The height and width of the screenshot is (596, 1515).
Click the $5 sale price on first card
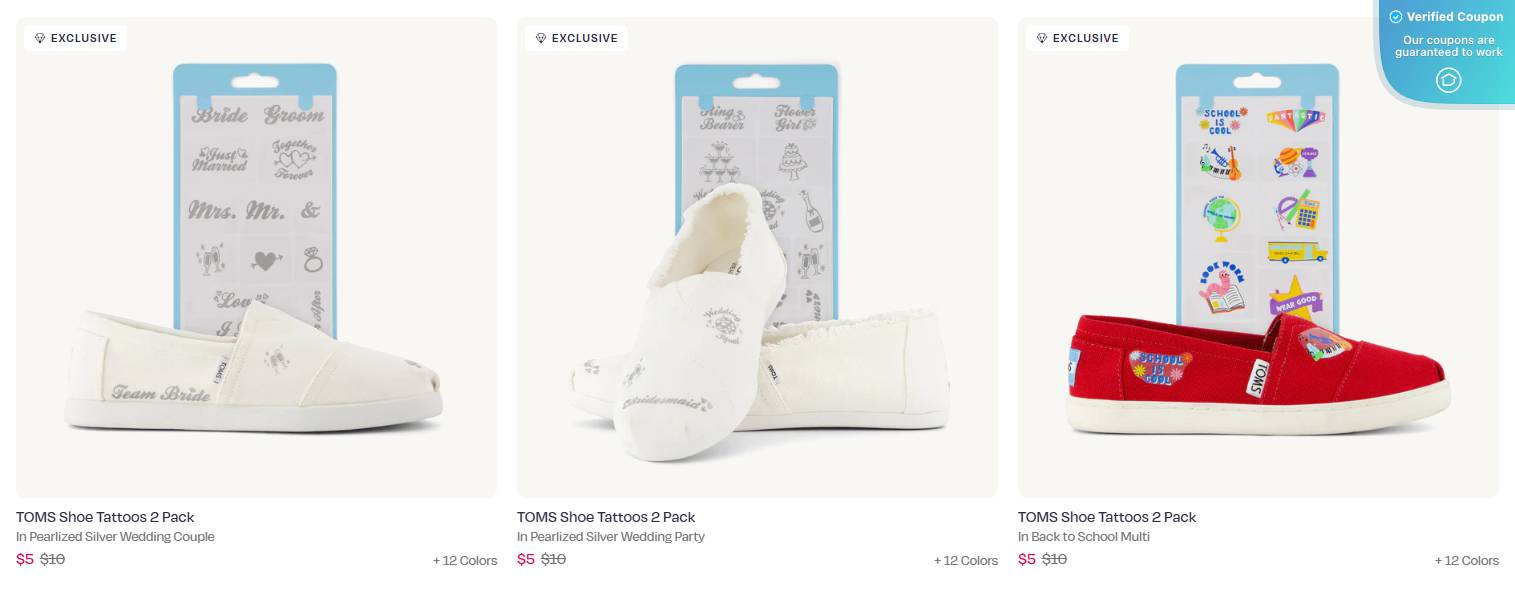pos(24,559)
